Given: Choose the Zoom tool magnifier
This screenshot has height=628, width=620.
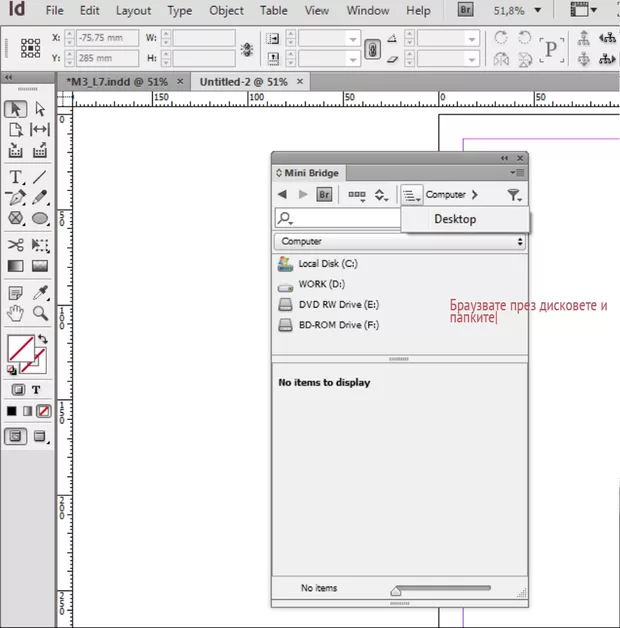Looking at the screenshot, I should point(41,314).
